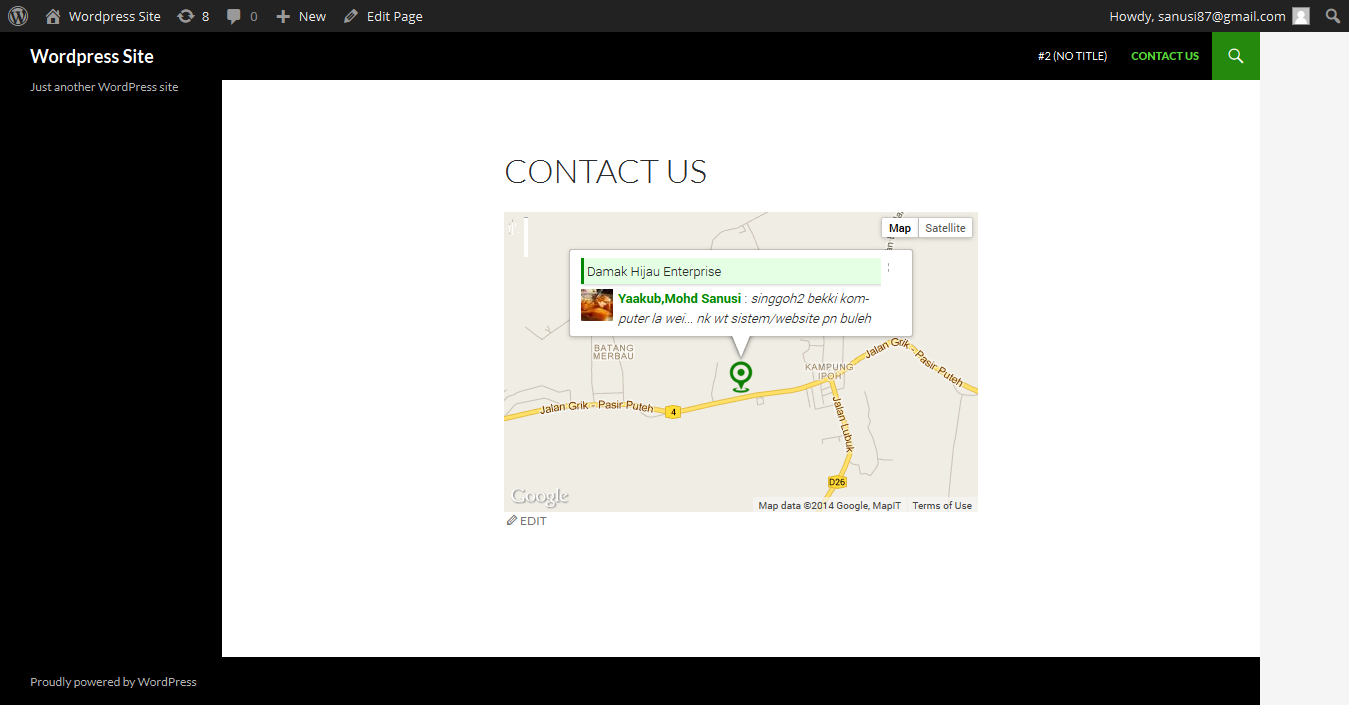Click the admin bar magnifier search icon

(1333, 16)
